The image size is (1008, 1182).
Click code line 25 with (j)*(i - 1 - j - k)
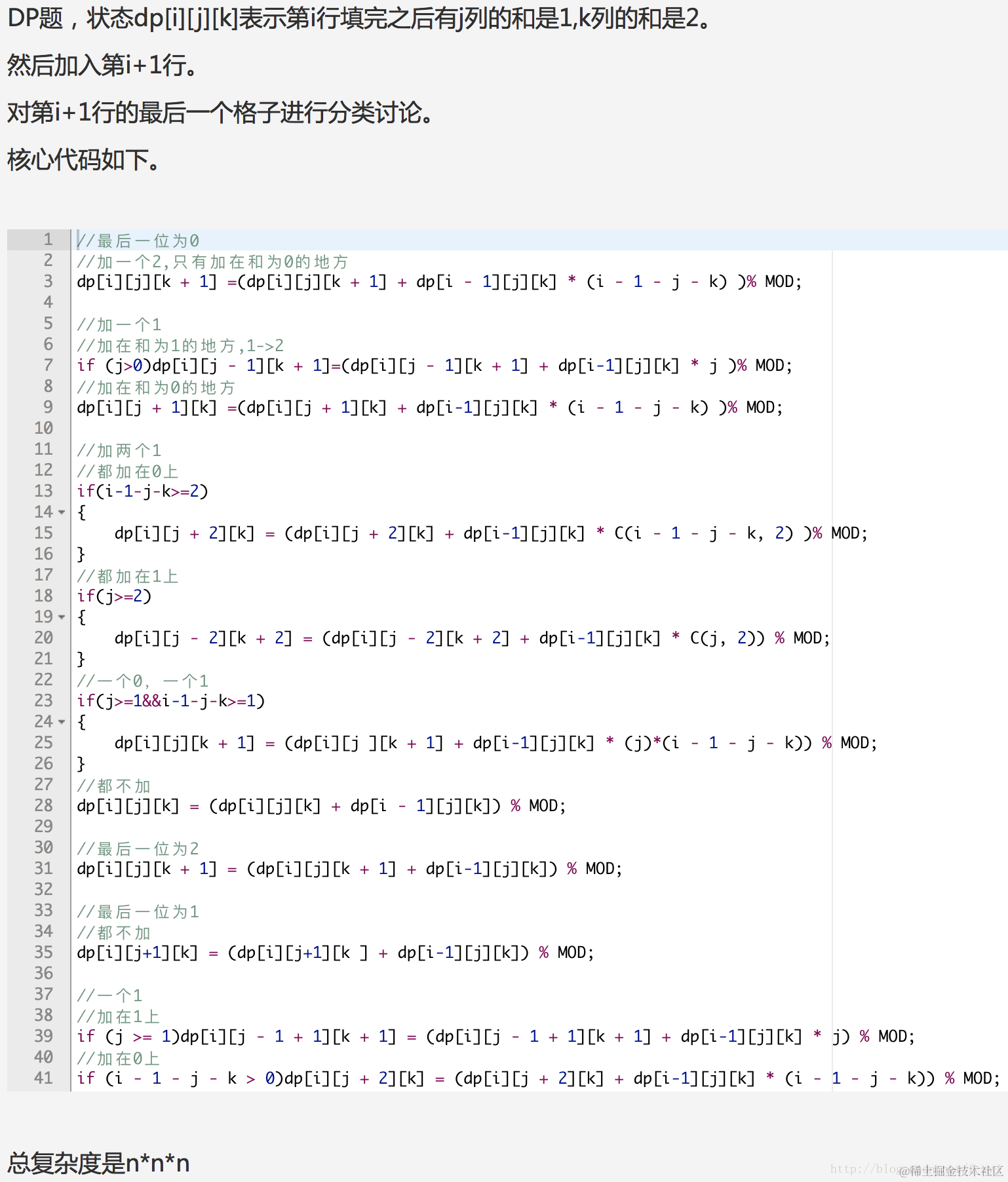(495, 743)
